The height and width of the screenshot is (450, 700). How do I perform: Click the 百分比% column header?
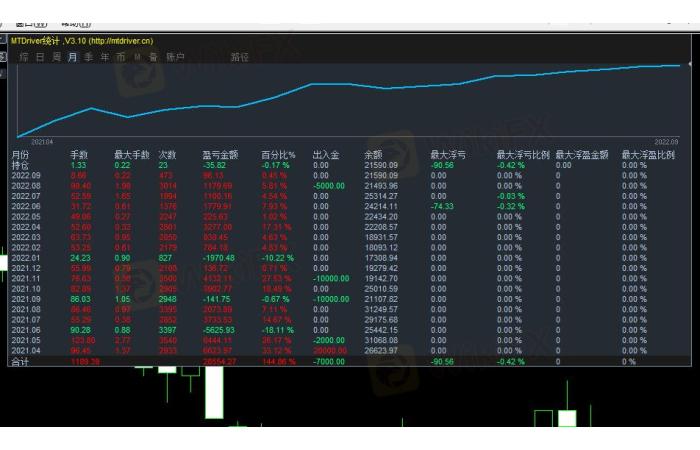click(276, 155)
